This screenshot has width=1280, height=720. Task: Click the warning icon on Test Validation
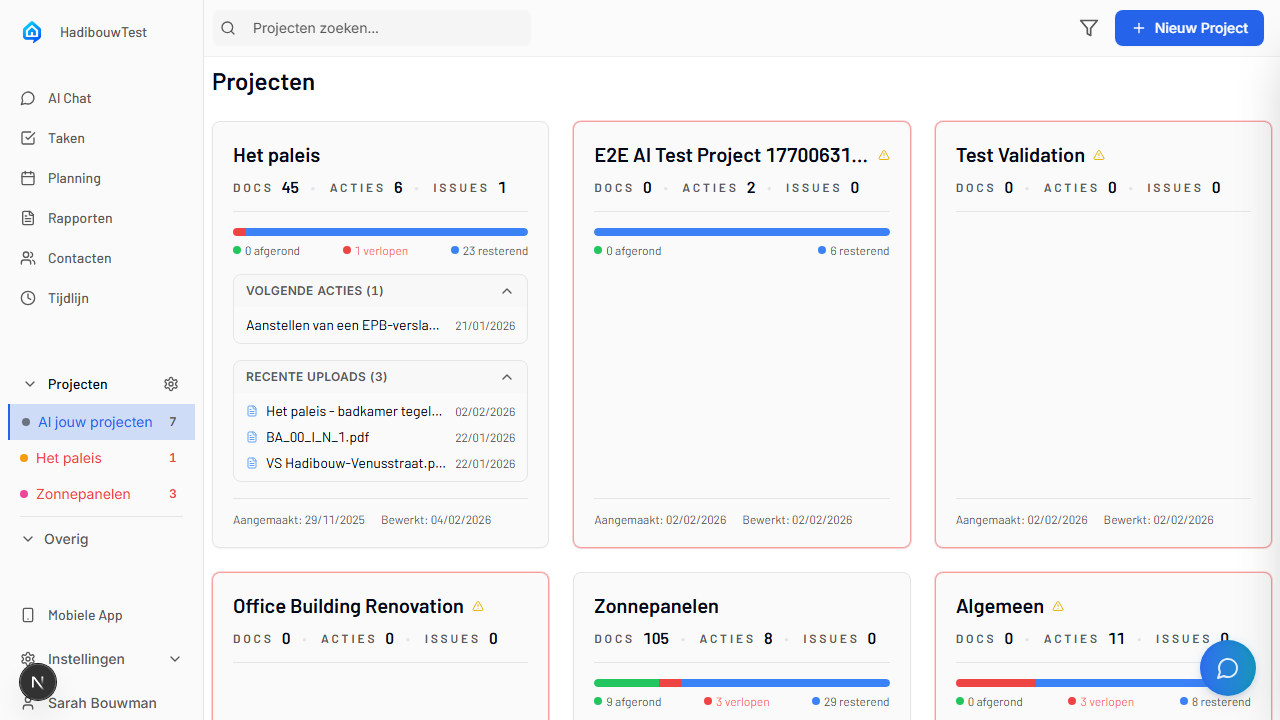pyautogui.click(x=1099, y=155)
